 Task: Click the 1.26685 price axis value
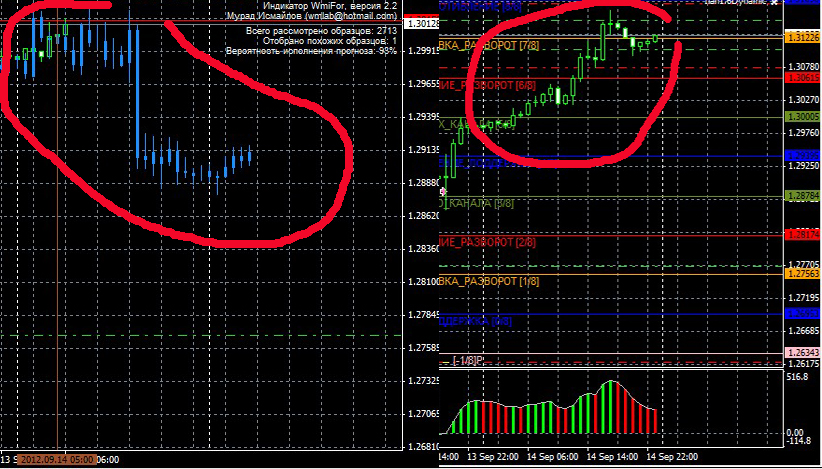point(803,331)
